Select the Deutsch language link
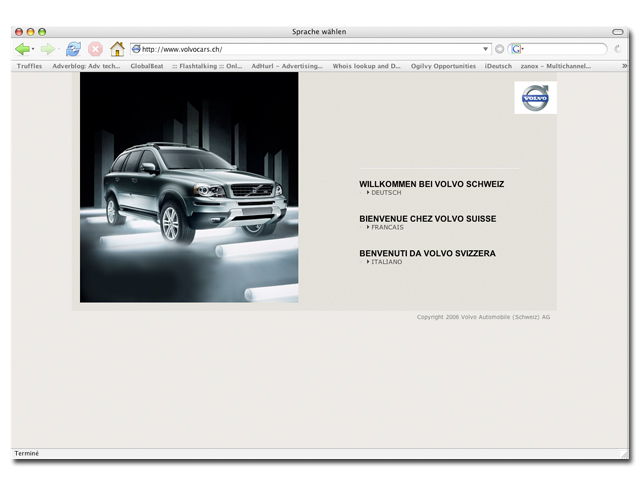Viewport: 640px width, 490px height. coord(385,193)
